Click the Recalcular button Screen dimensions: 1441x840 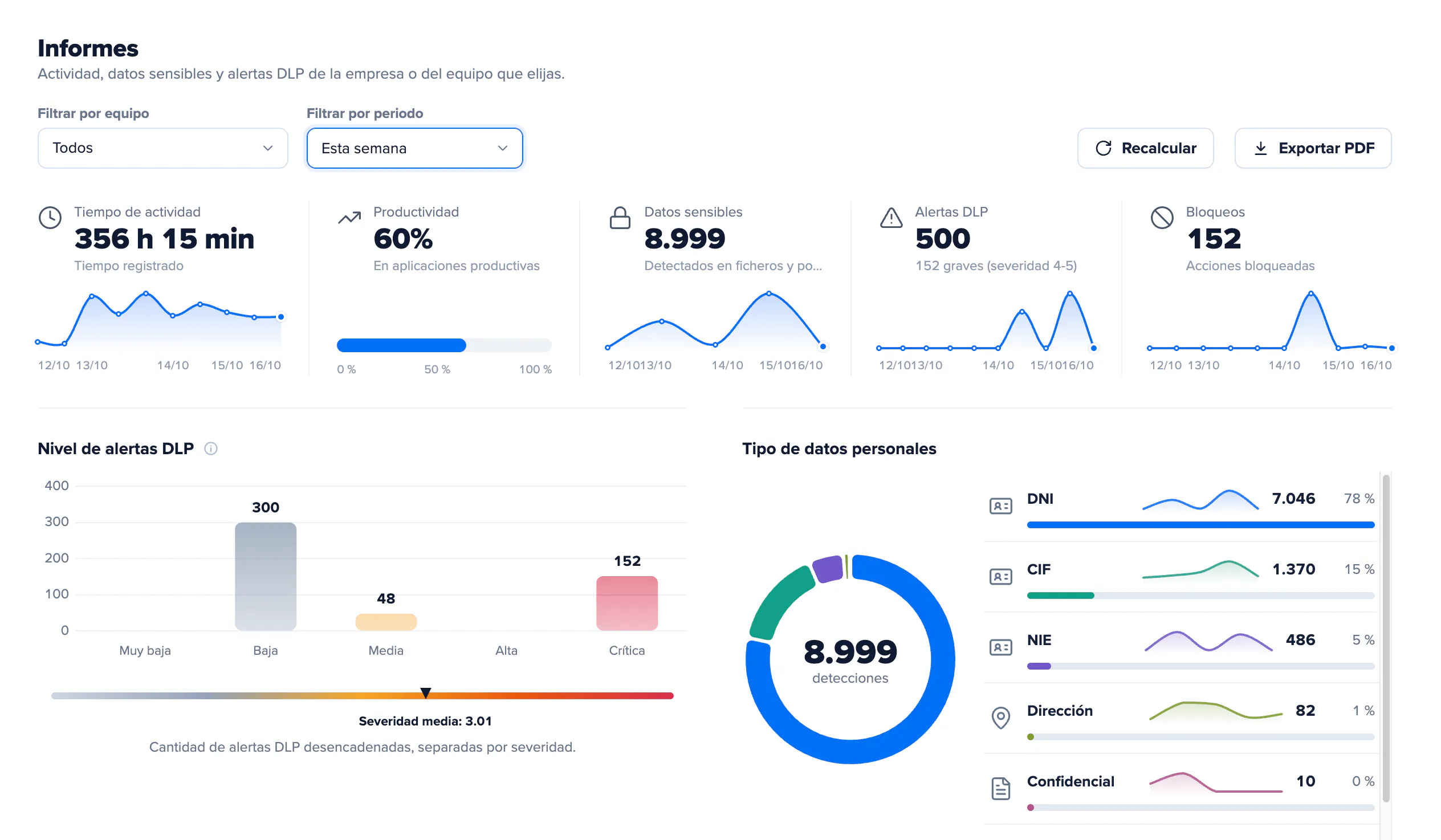[x=1145, y=148]
